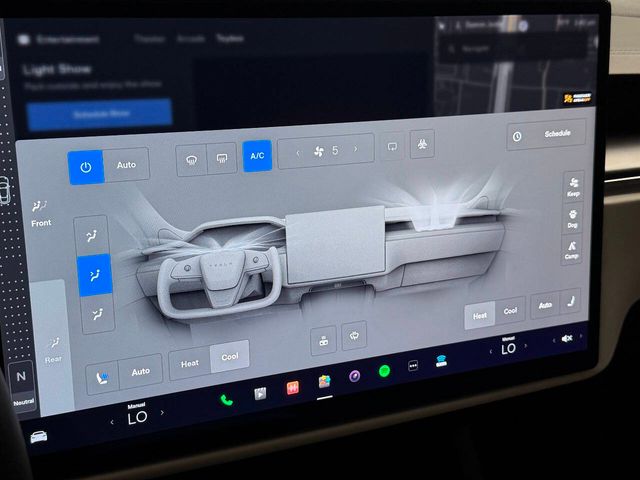Tap the passenger seat icon
Screen dimensions: 640x480
pyautogui.click(x=571, y=301)
